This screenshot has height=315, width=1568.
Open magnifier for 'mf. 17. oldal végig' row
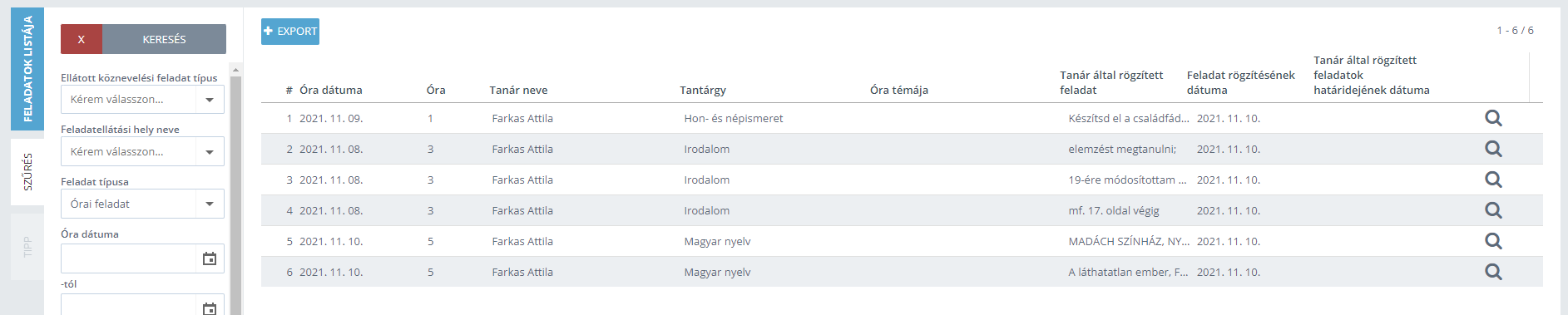click(1493, 210)
